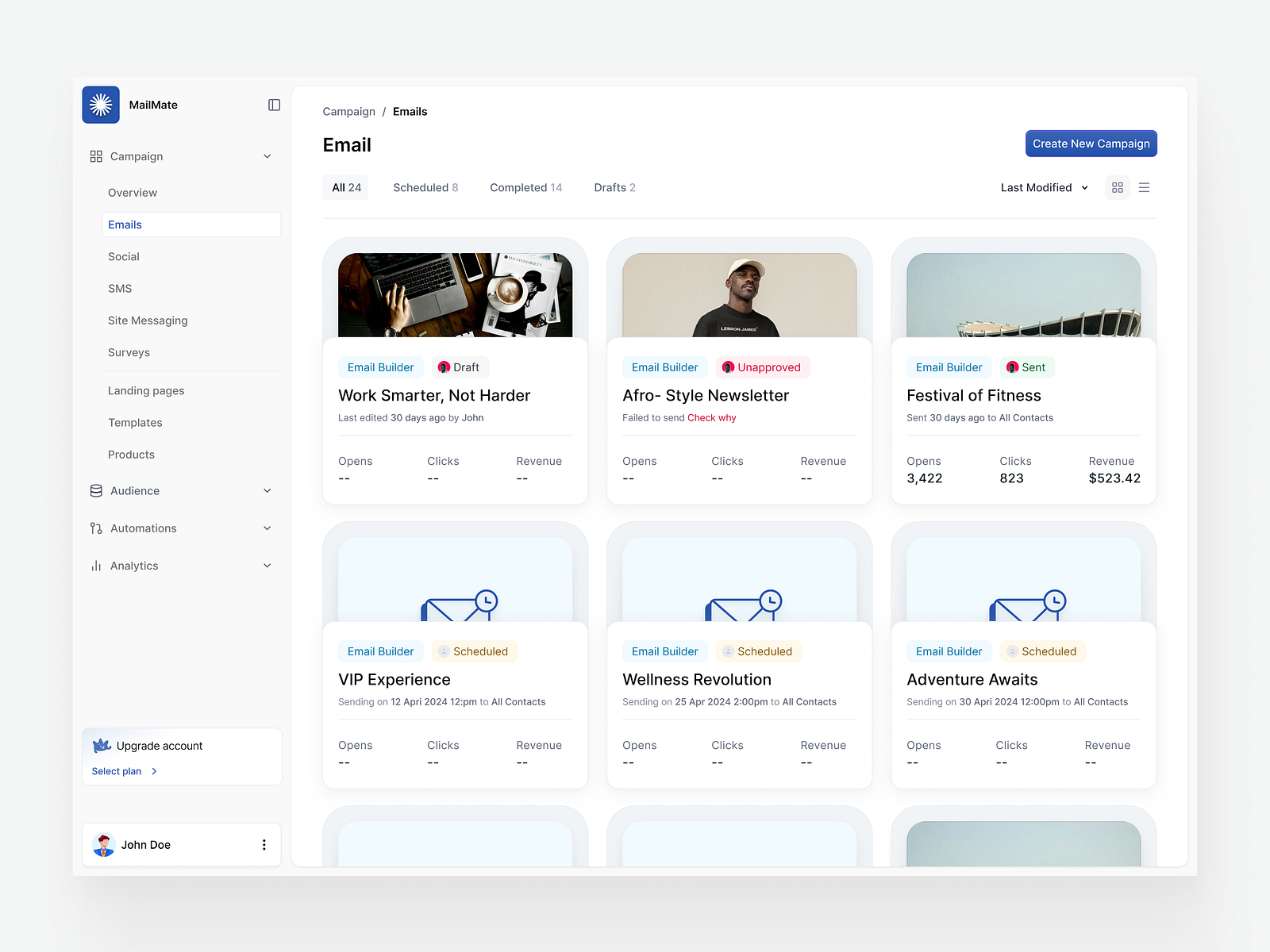The image size is (1270, 952).
Task: Click Campaign in the breadcrumb
Action: point(348,112)
